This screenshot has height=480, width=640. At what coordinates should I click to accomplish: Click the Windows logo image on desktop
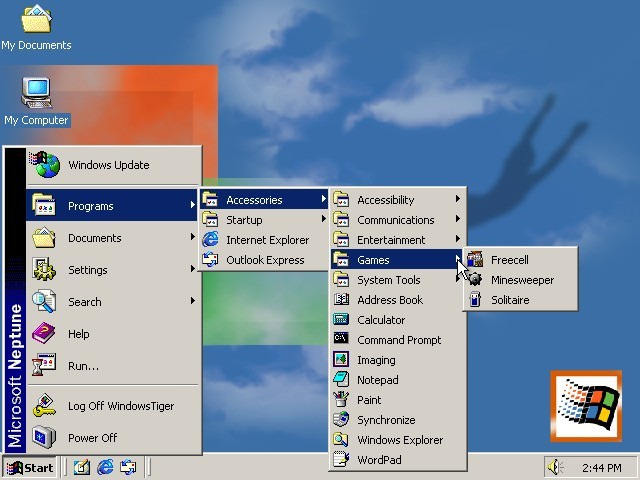(586, 406)
